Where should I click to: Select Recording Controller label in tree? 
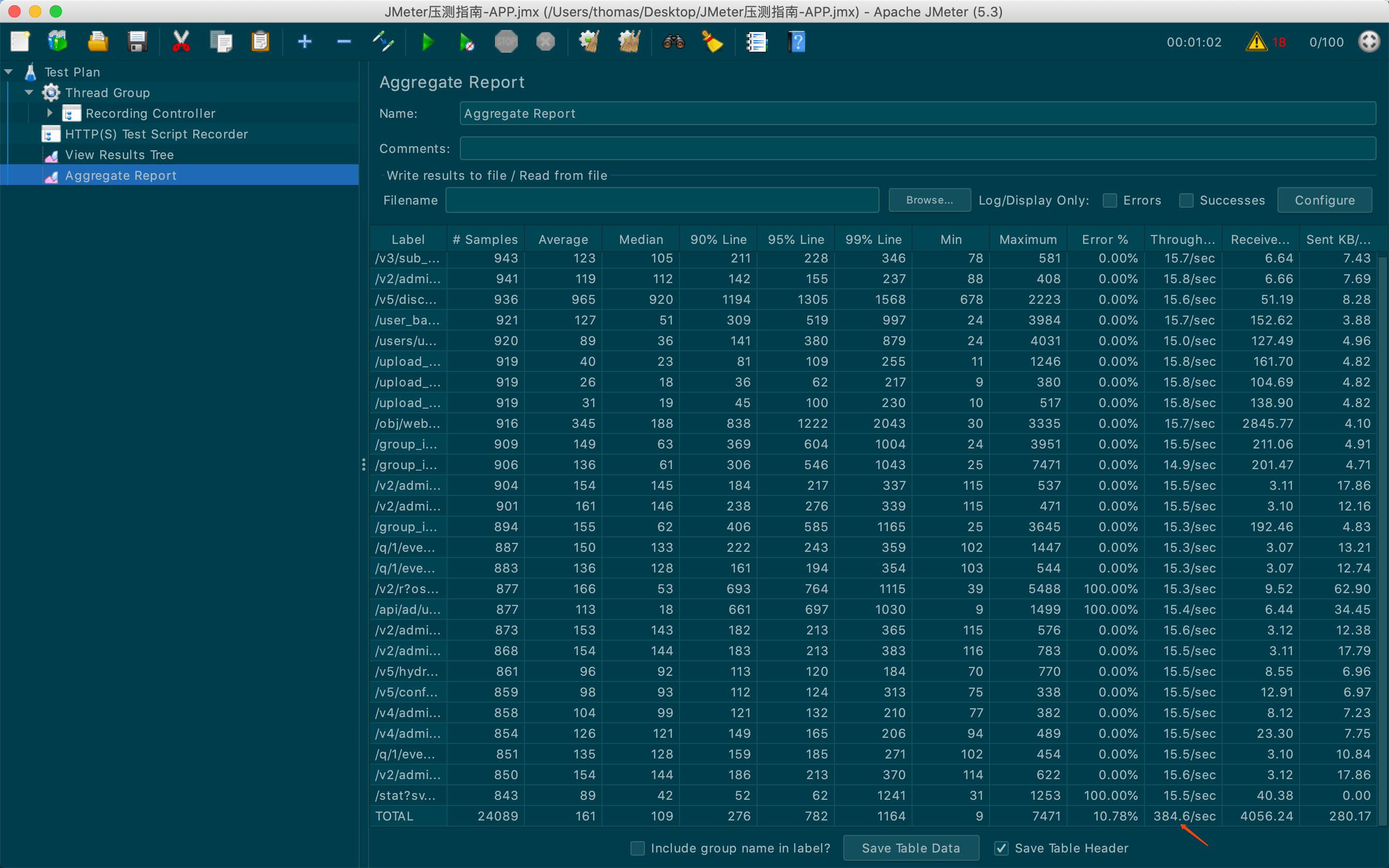[x=150, y=113]
